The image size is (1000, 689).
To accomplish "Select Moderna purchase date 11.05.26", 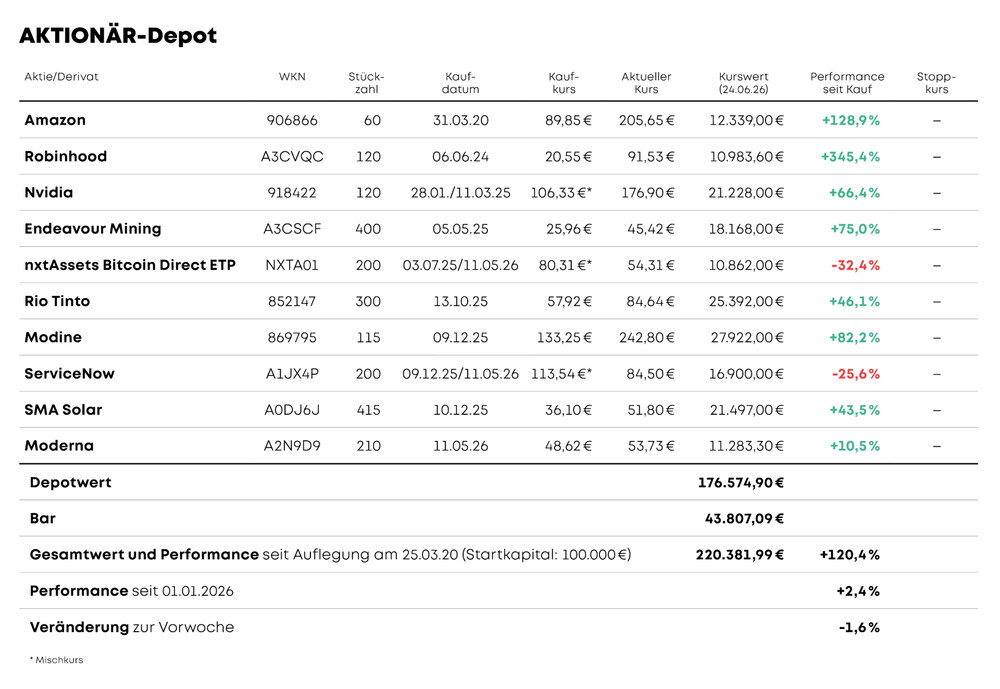I will point(460,446).
